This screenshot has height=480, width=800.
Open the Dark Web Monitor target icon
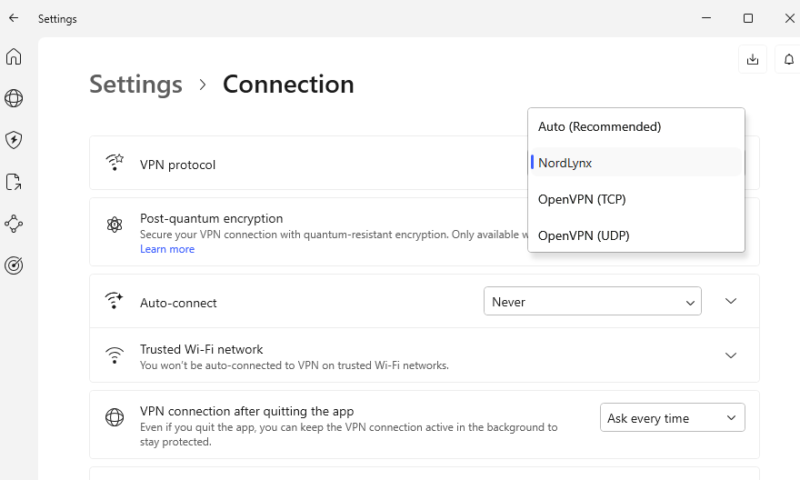pyautogui.click(x=14, y=265)
